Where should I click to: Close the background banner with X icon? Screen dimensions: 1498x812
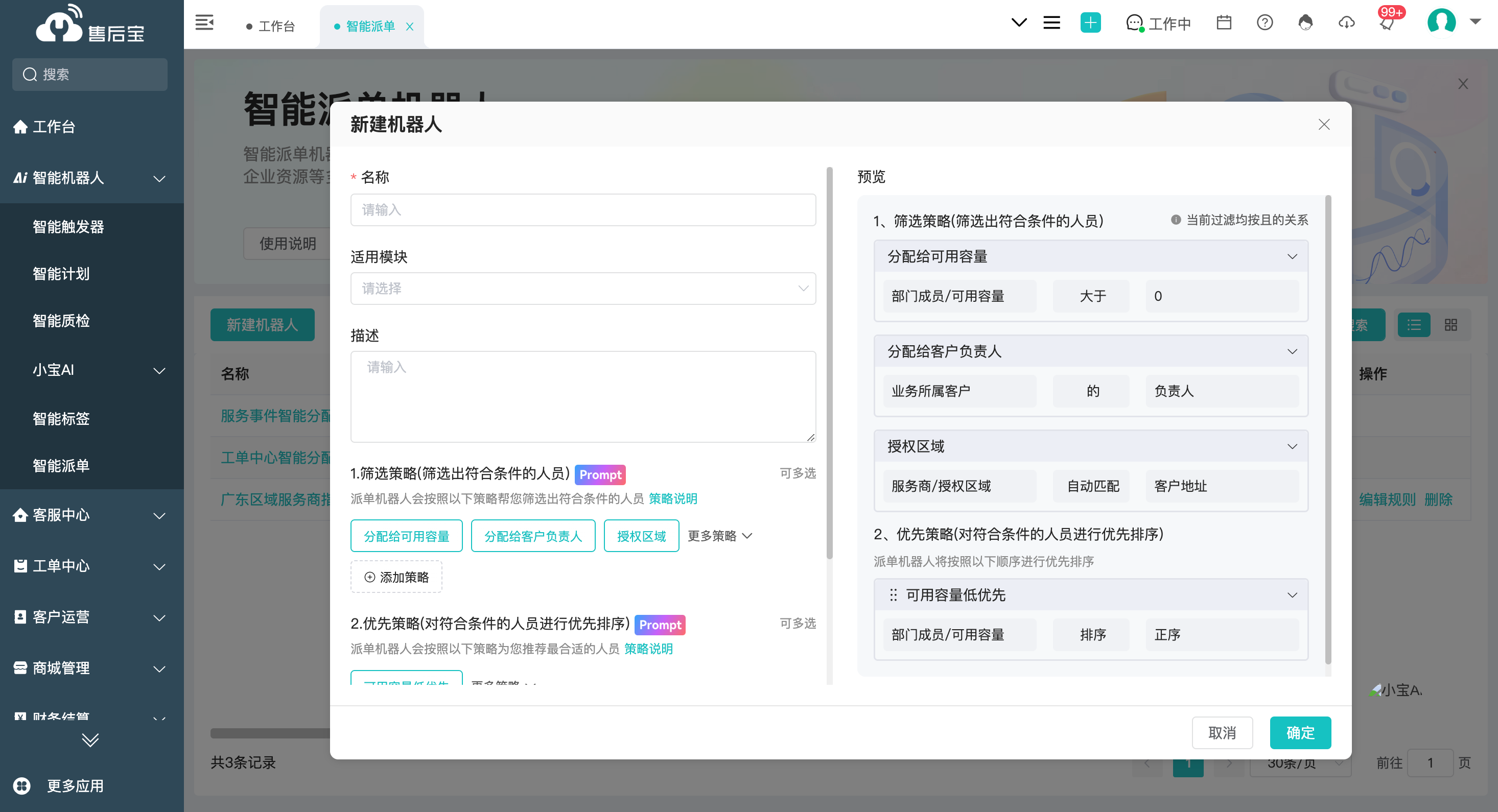[1463, 84]
